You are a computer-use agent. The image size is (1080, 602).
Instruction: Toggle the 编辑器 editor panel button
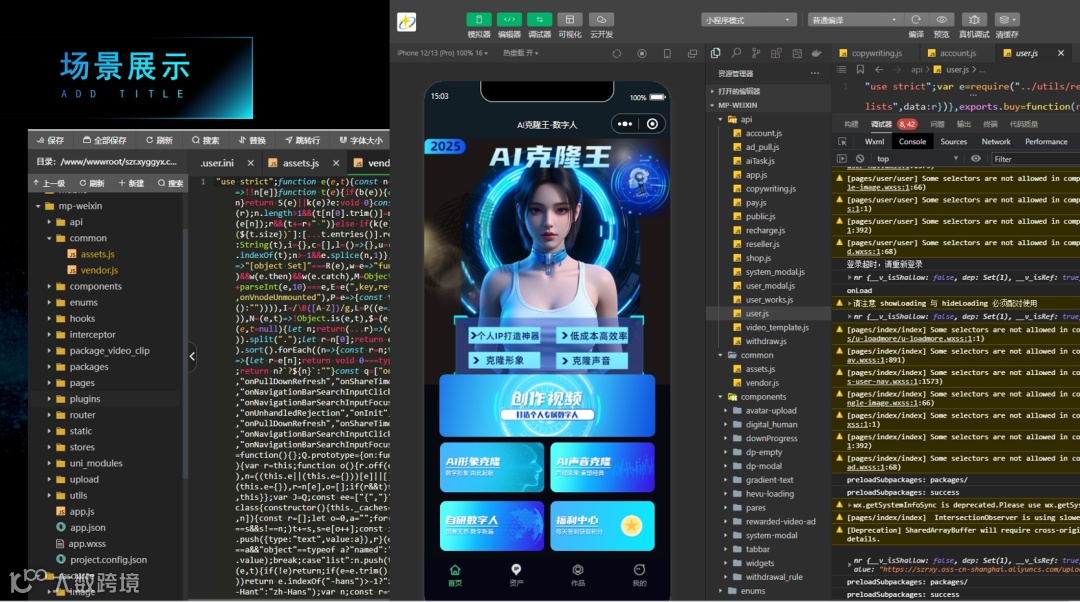[509, 20]
